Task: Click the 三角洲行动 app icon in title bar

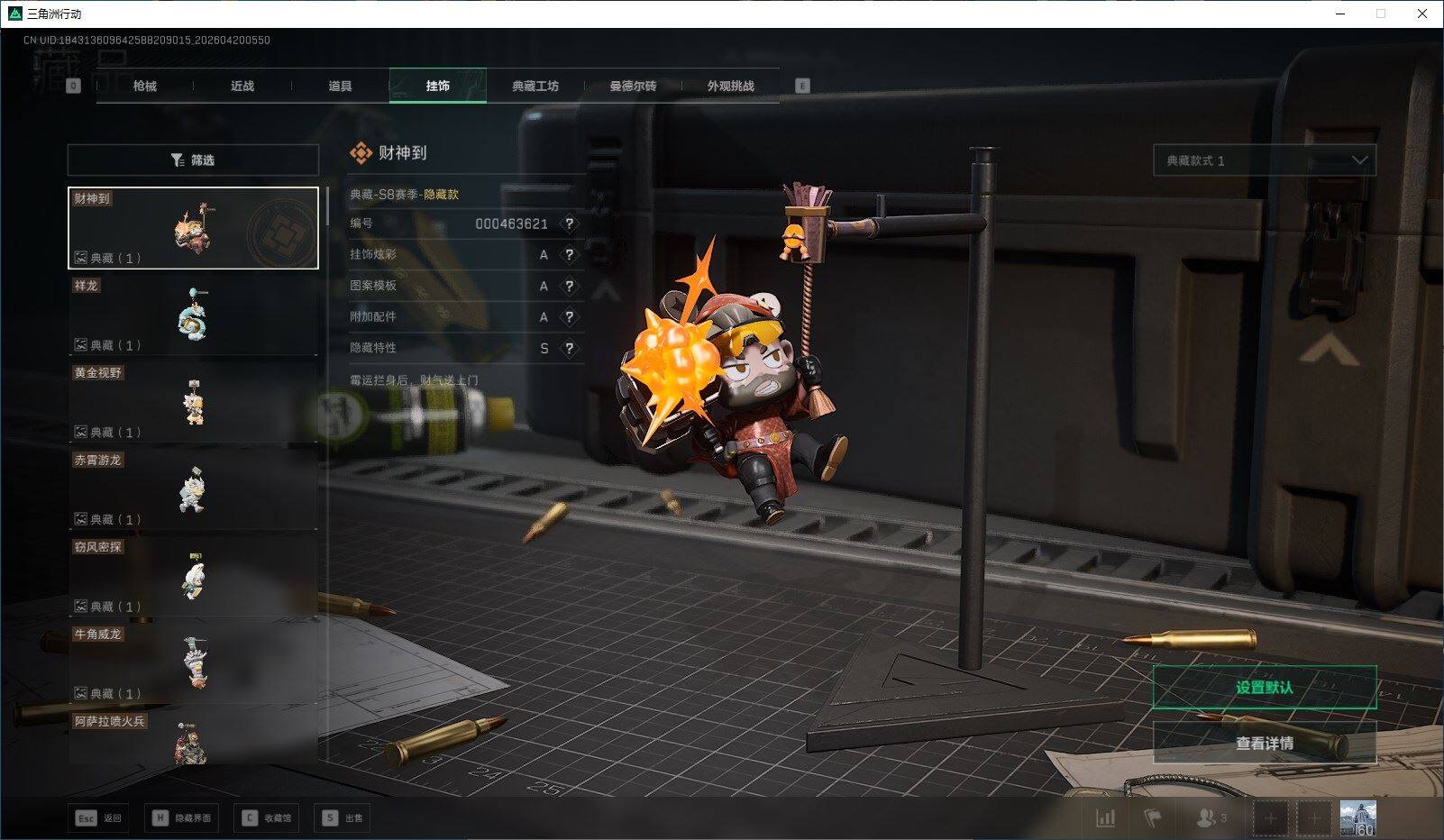Action: point(14,14)
